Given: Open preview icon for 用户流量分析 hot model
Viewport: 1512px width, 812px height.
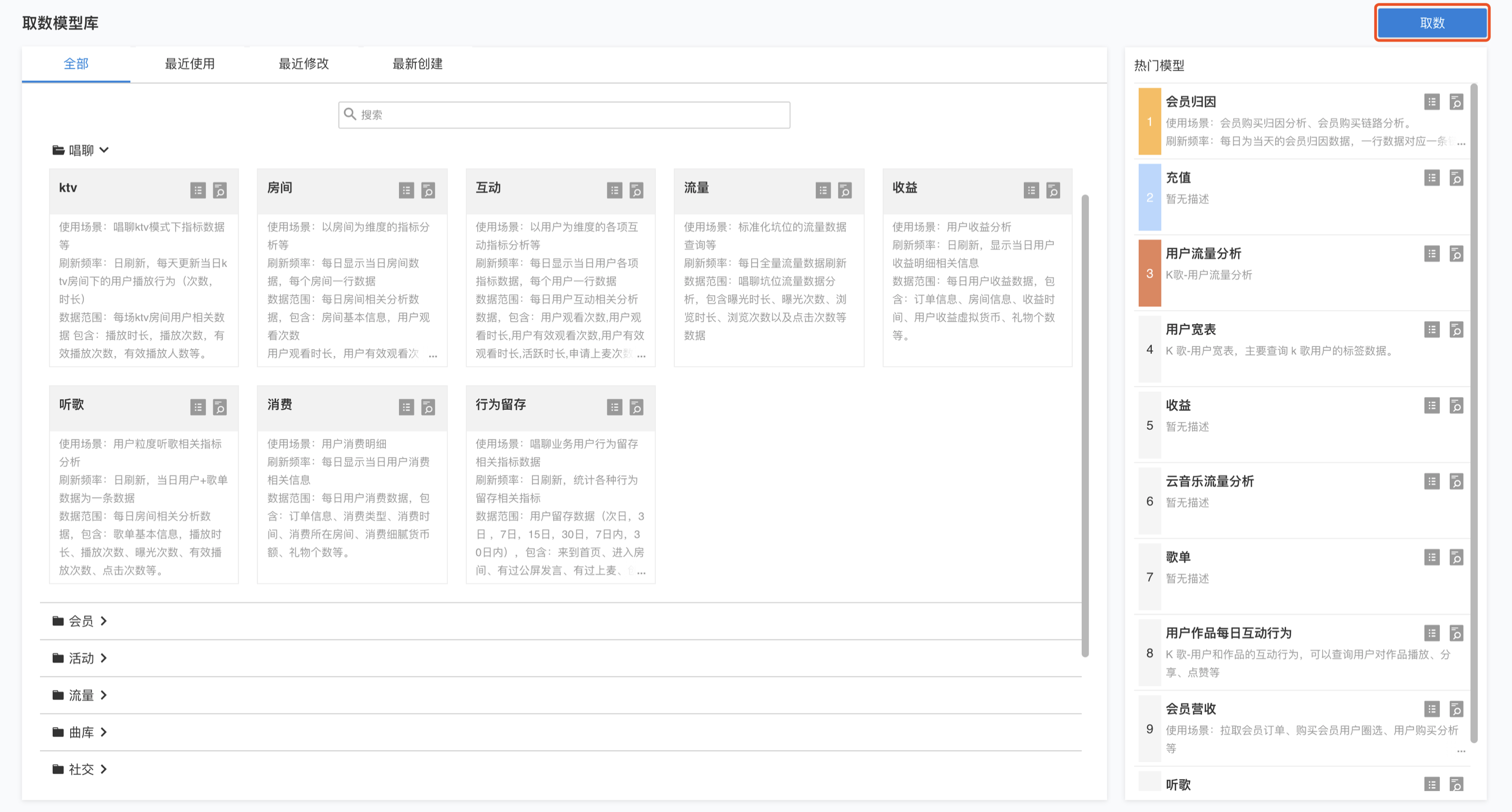Looking at the screenshot, I should (1456, 254).
